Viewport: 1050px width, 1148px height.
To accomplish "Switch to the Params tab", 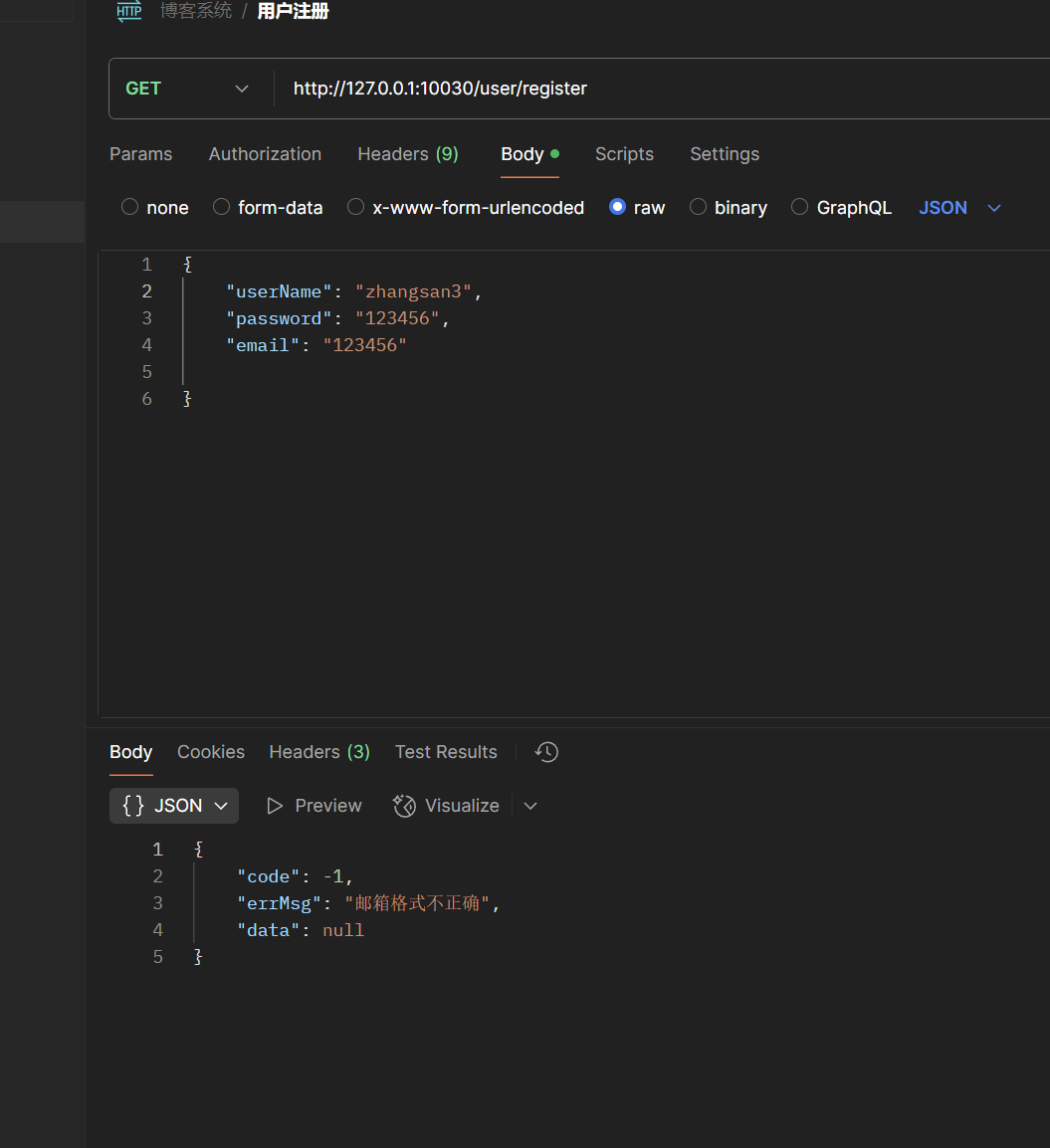I will (140, 154).
